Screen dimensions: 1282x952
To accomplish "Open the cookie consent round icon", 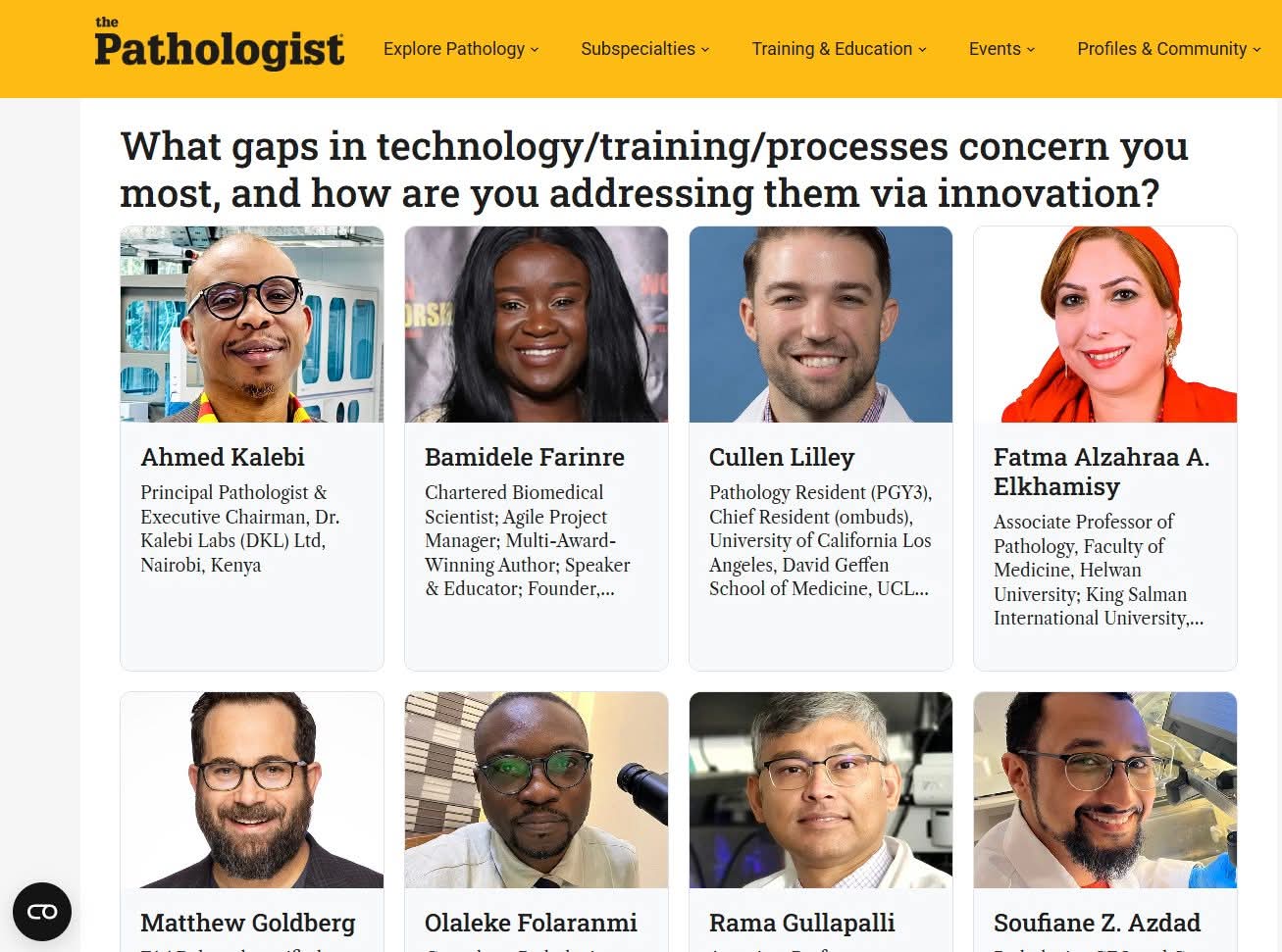I will [42, 912].
